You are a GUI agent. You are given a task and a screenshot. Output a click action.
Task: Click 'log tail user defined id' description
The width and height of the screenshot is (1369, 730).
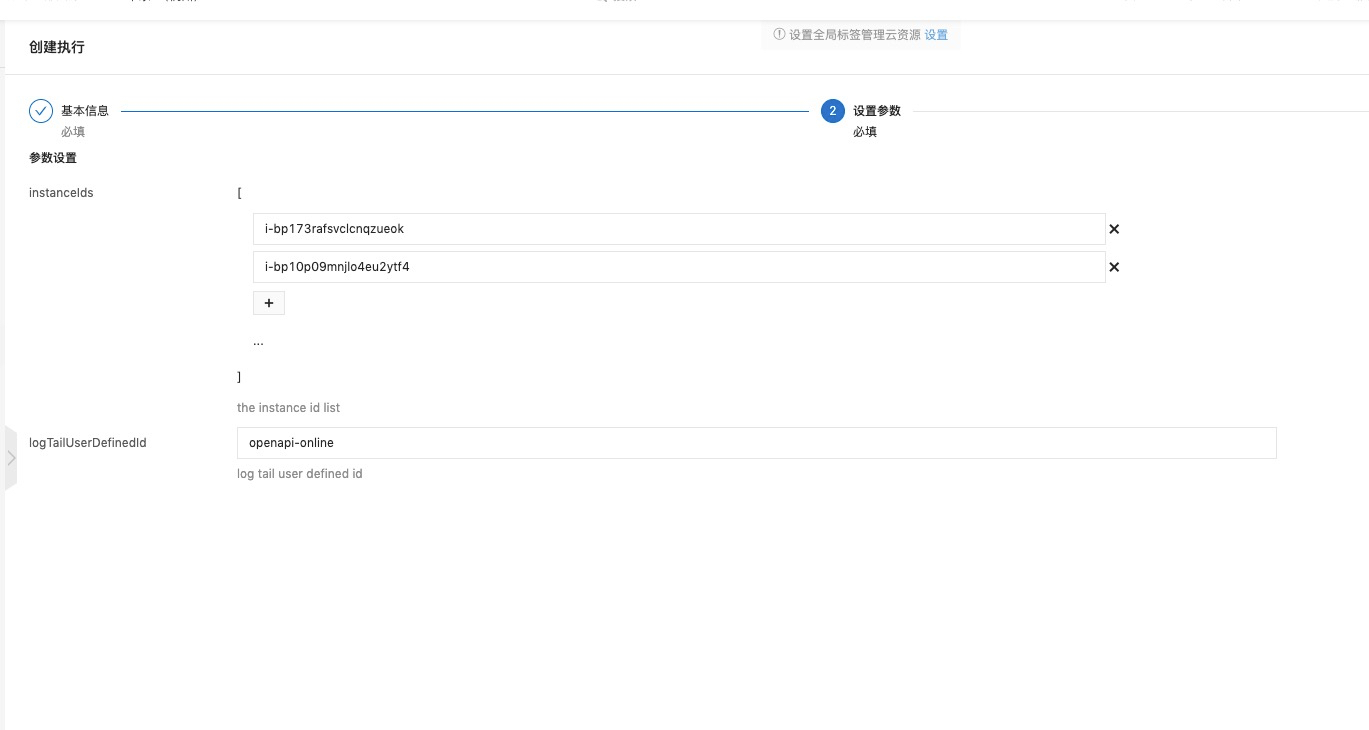[299, 474]
